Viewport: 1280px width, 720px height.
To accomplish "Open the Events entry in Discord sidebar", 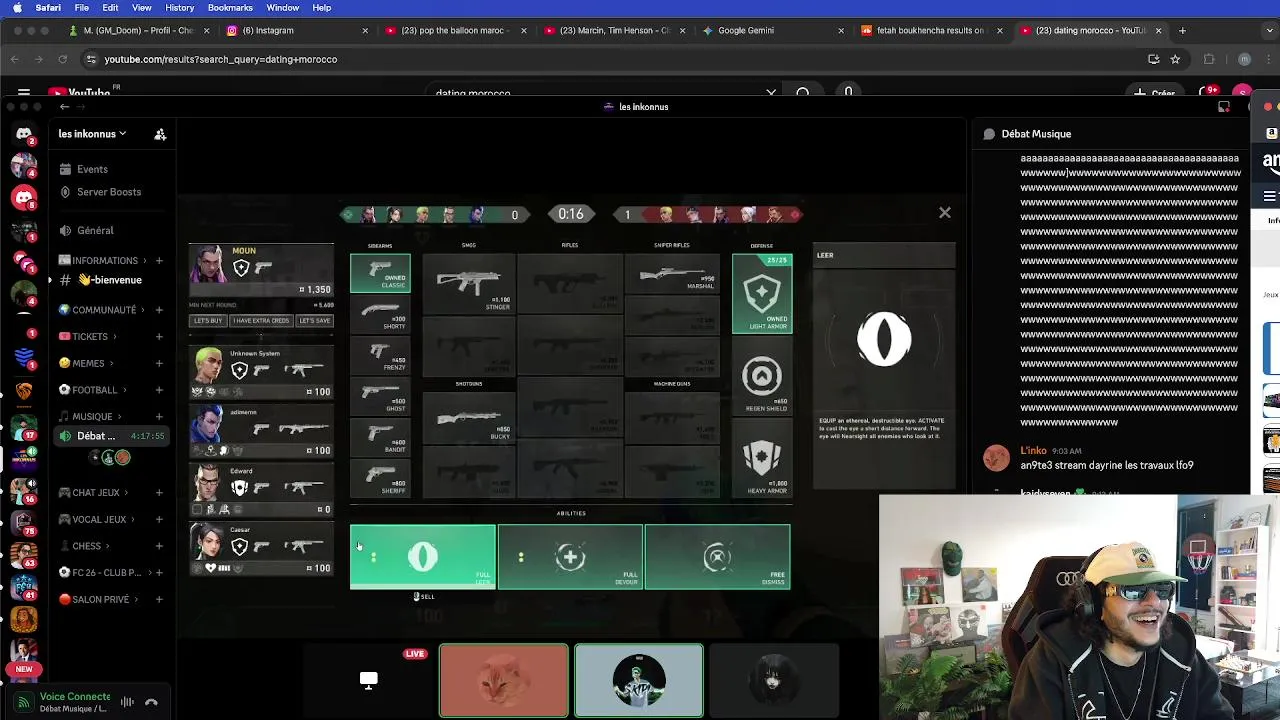I will [92, 169].
